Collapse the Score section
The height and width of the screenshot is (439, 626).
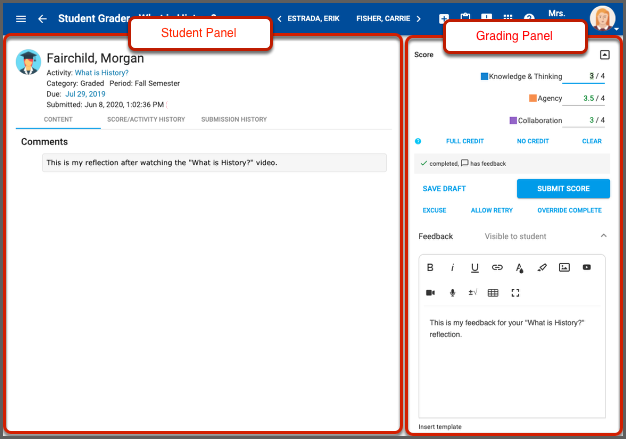click(605, 55)
